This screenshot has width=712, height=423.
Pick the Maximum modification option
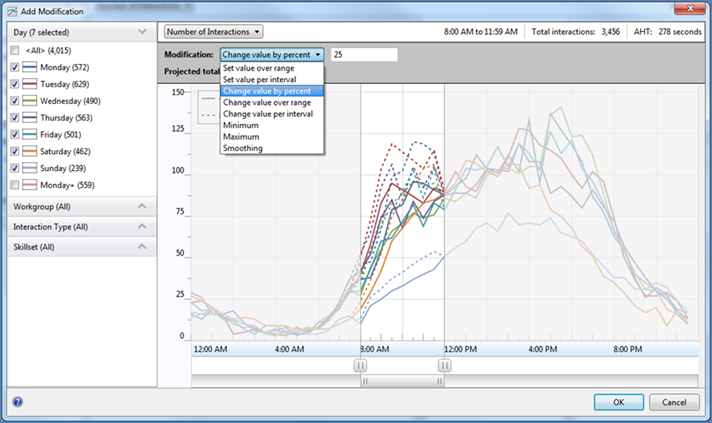click(242, 137)
